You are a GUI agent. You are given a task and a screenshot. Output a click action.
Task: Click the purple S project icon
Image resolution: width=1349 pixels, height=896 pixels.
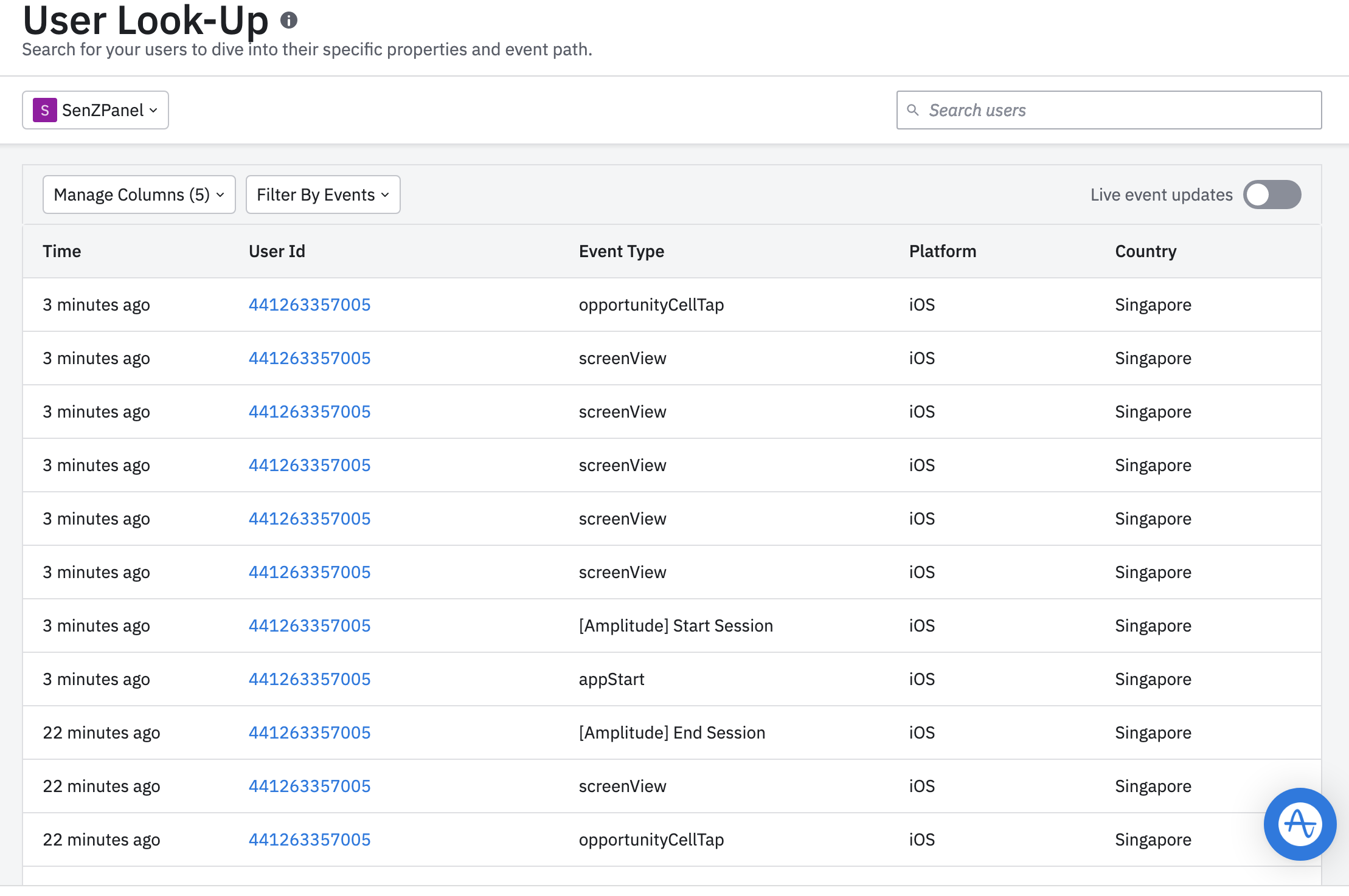[45, 110]
